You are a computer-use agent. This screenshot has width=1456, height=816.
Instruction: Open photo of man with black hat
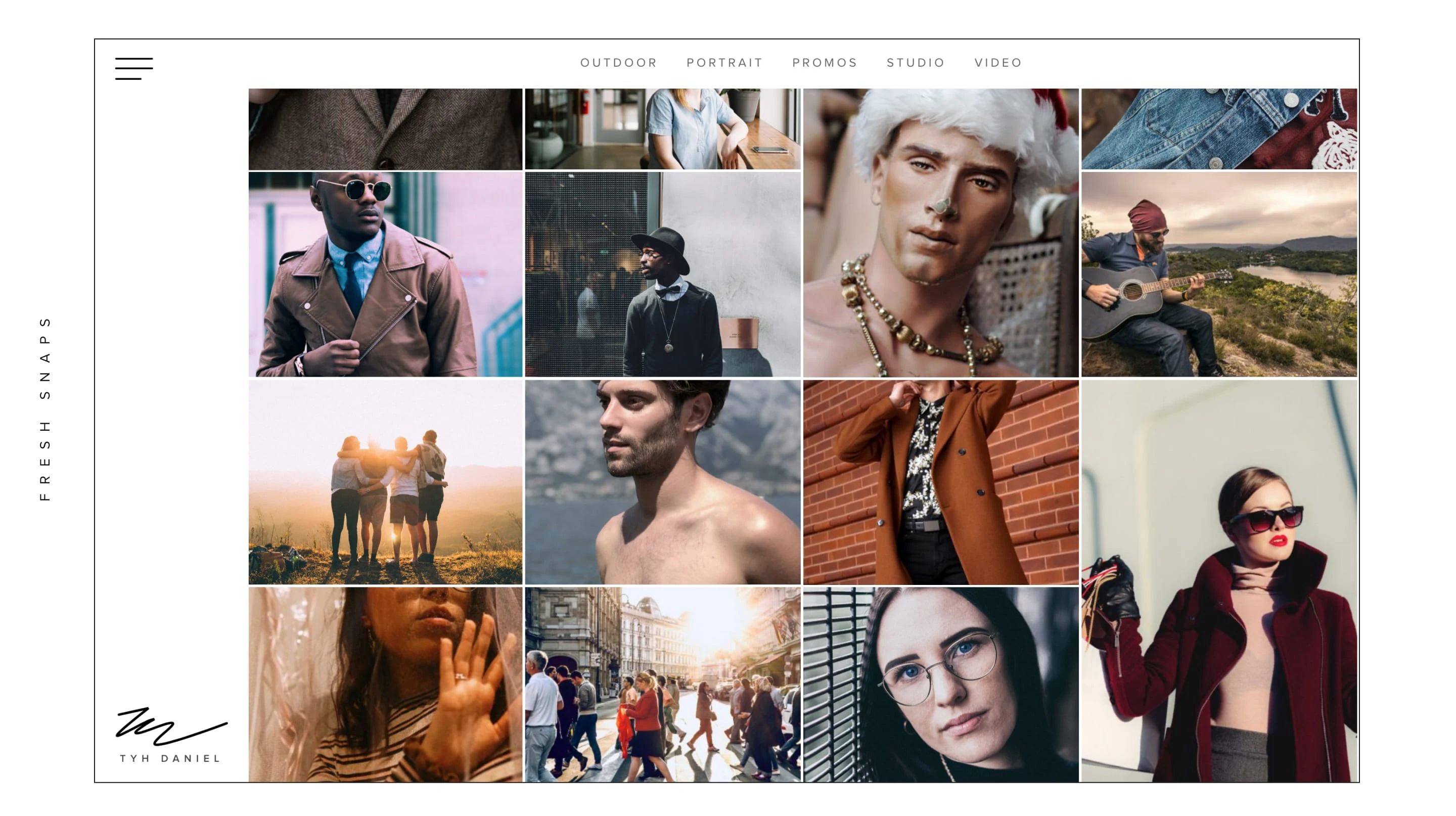click(662, 274)
